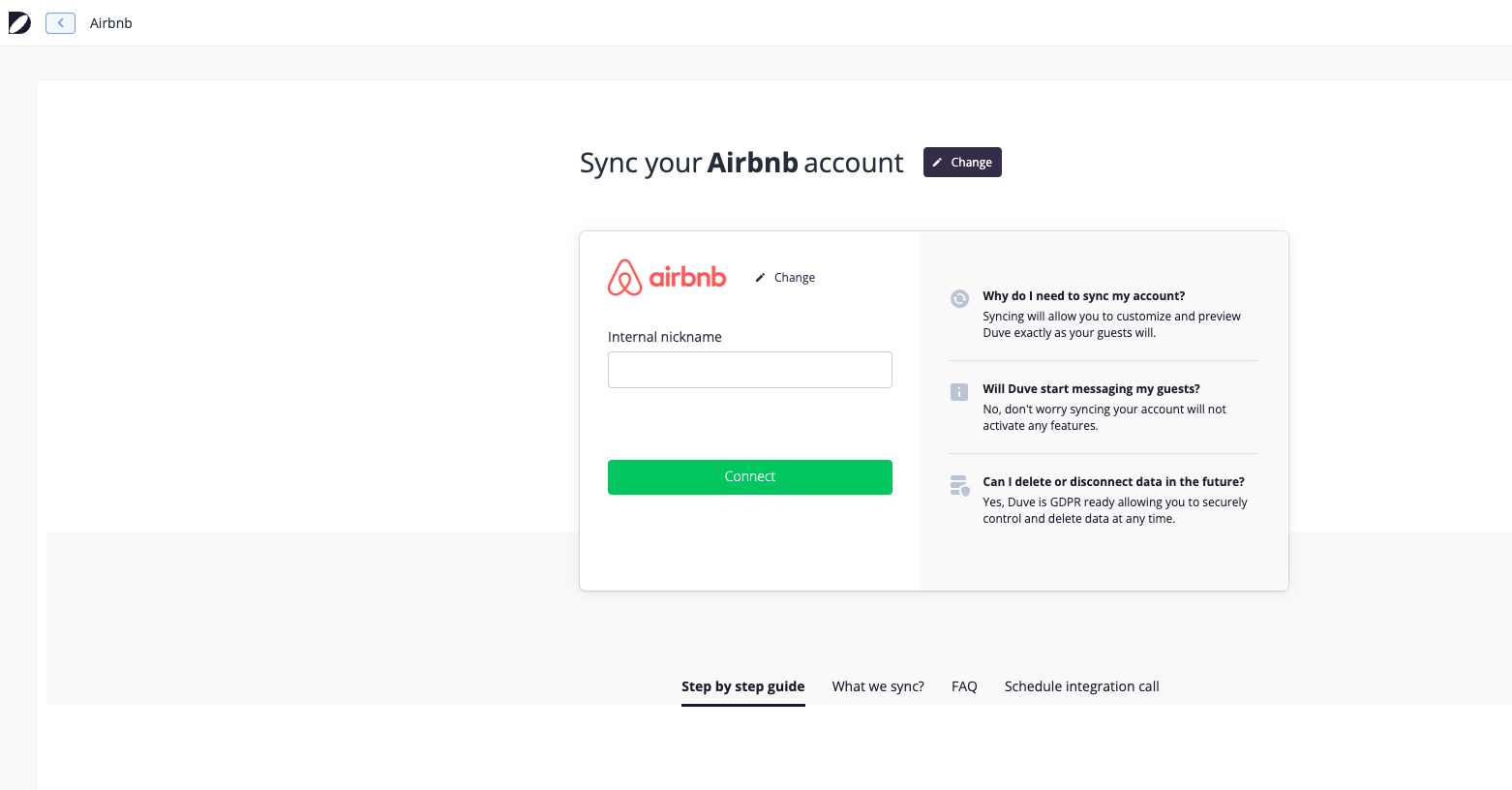The width and height of the screenshot is (1512, 790).
Task: Go back using the left chevron button
Action: point(60,23)
